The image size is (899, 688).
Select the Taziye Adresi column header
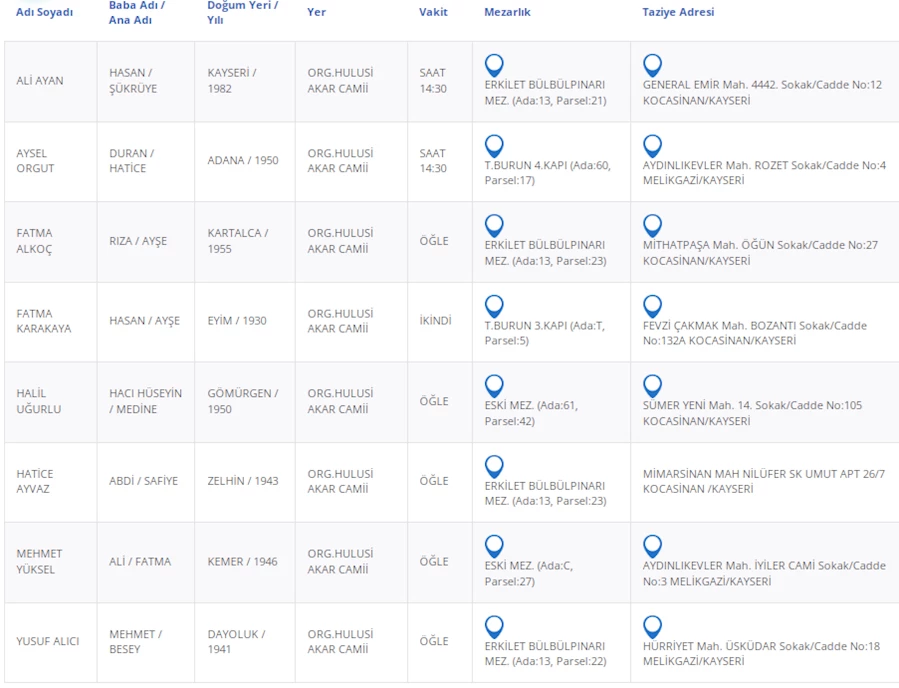pyautogui.click(x=678, y=13)
